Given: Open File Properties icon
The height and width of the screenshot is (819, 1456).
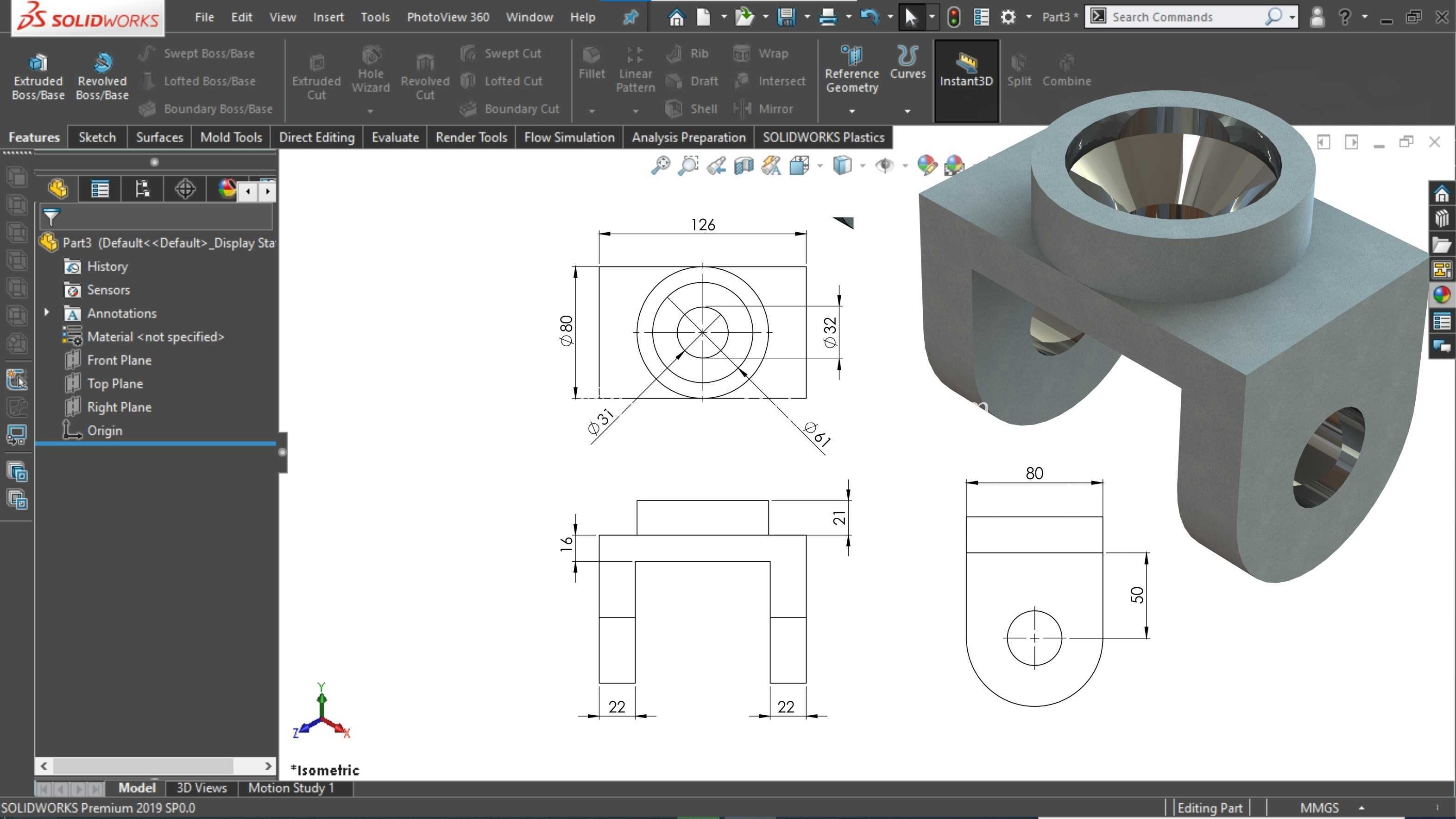Looking at the screenshot, I should click(x=981, y=17).
